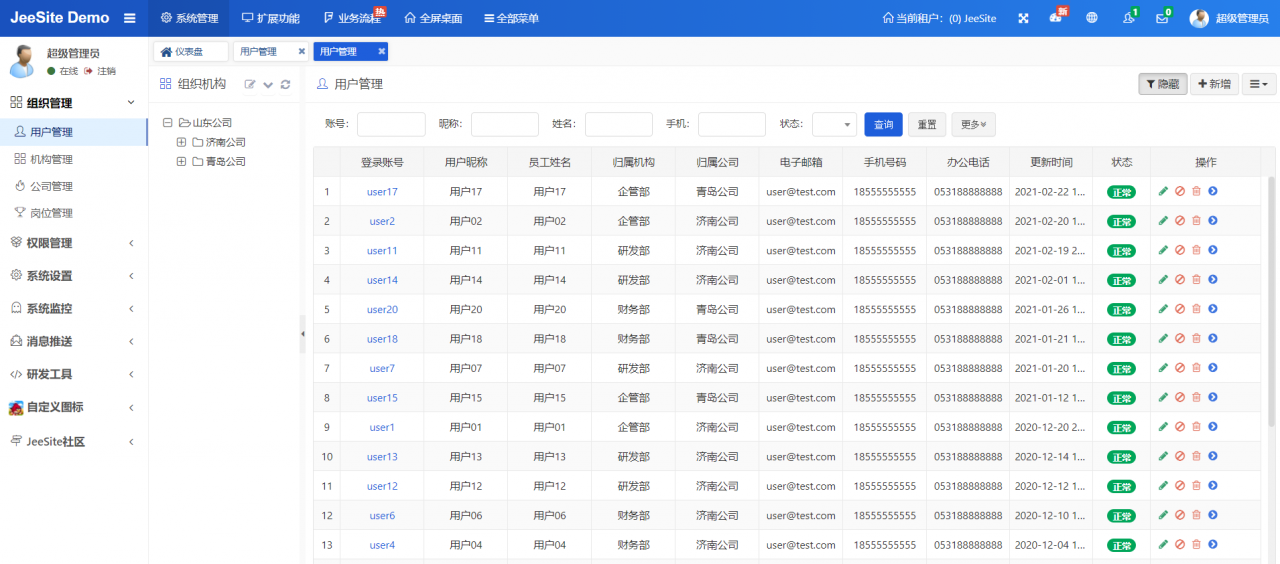
Task: Expand the 权限管理 sidebar section
Action: click(x=74, y=243)
